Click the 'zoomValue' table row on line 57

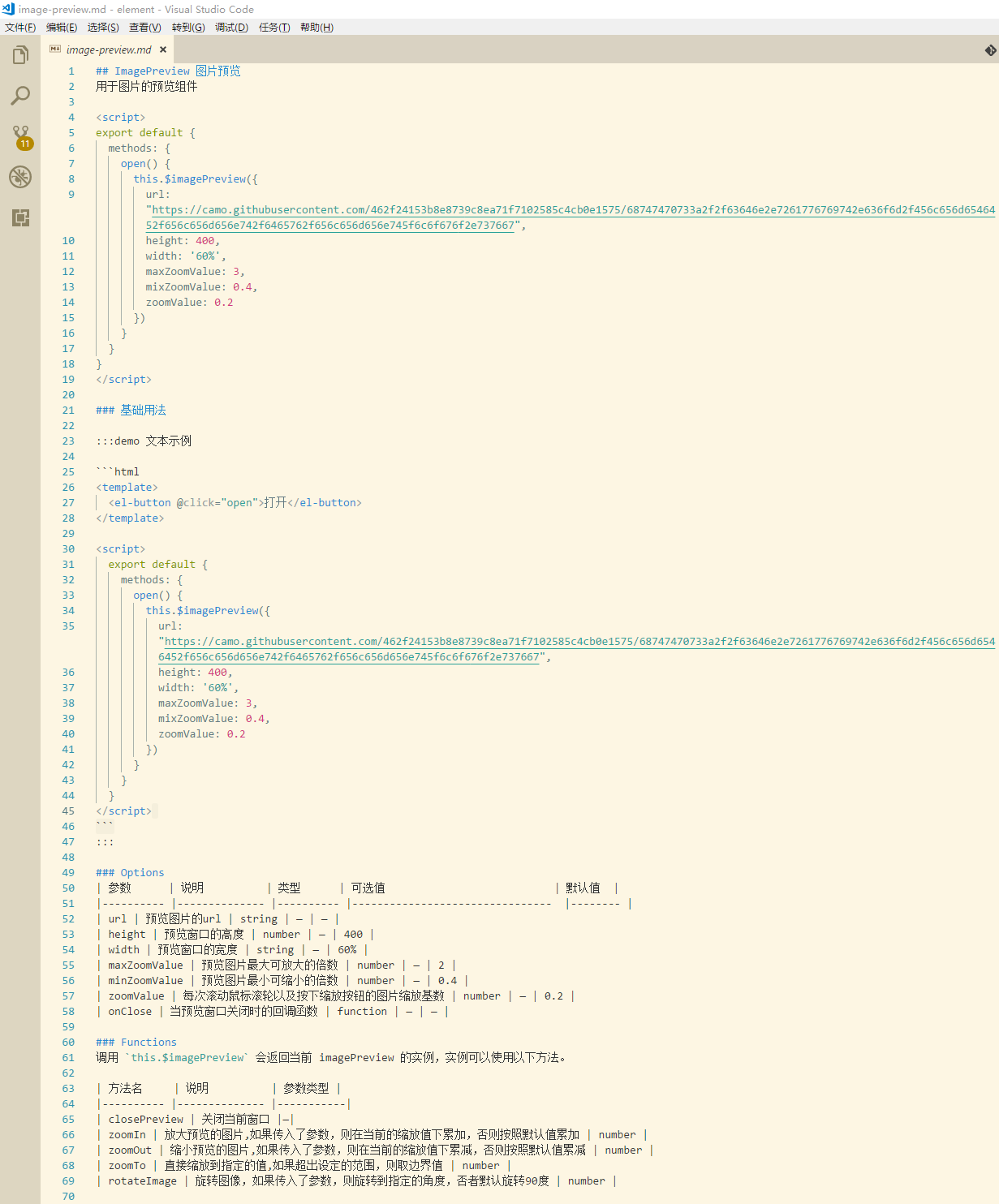[x=335, y=996]
